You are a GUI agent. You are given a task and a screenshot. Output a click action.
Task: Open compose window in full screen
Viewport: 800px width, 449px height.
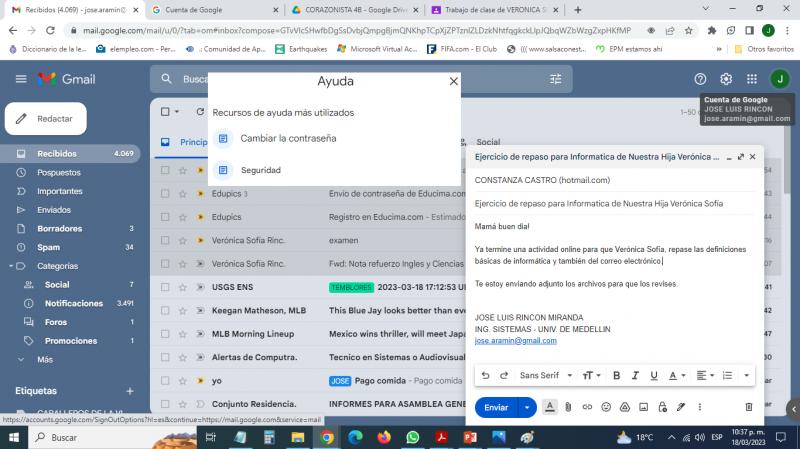click(741, 157)
